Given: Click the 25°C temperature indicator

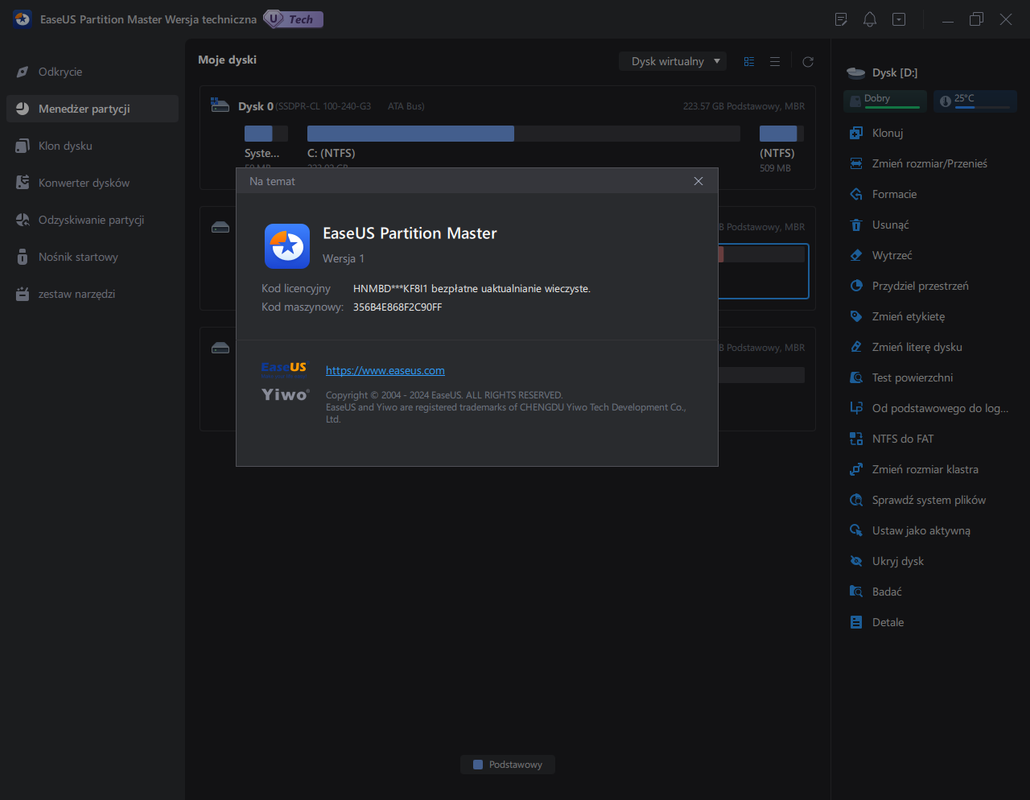Looking at the screenshot, I should click(975, 100).
